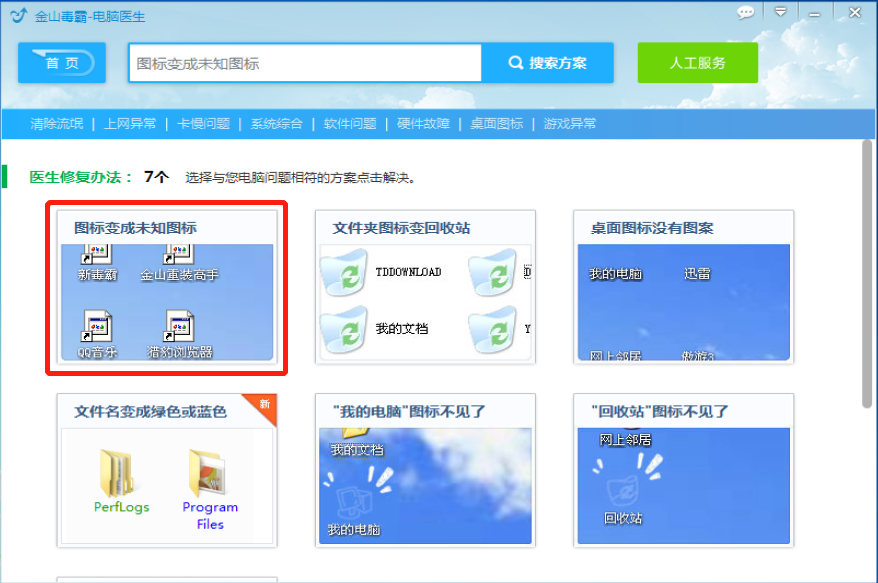878x583 pixels.
Task: Click the TDDOWNLOAD folder label
Action: pos(408,272)
